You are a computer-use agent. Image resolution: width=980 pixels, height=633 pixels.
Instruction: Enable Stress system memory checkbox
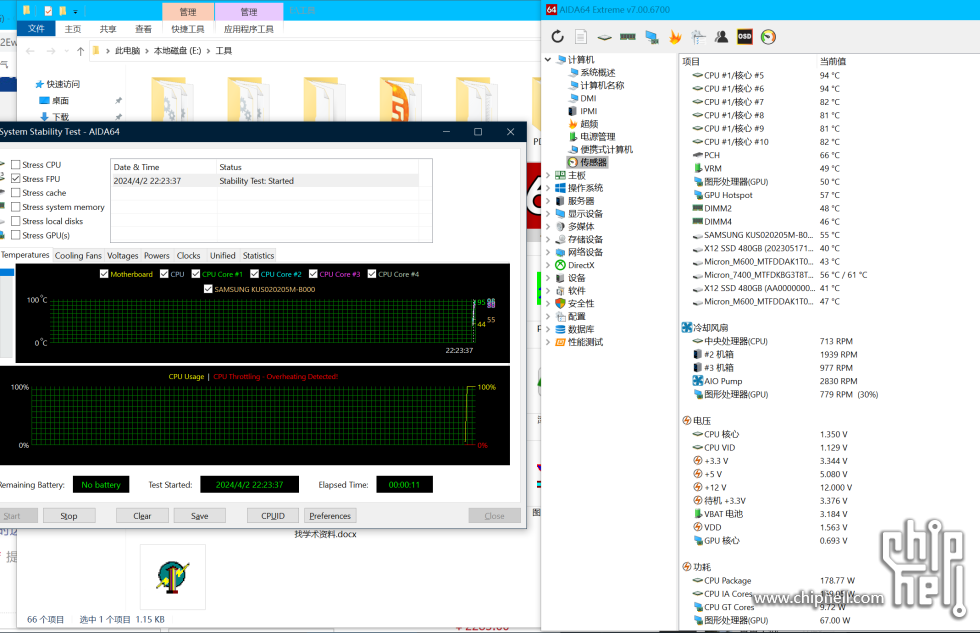coord(16,207)
